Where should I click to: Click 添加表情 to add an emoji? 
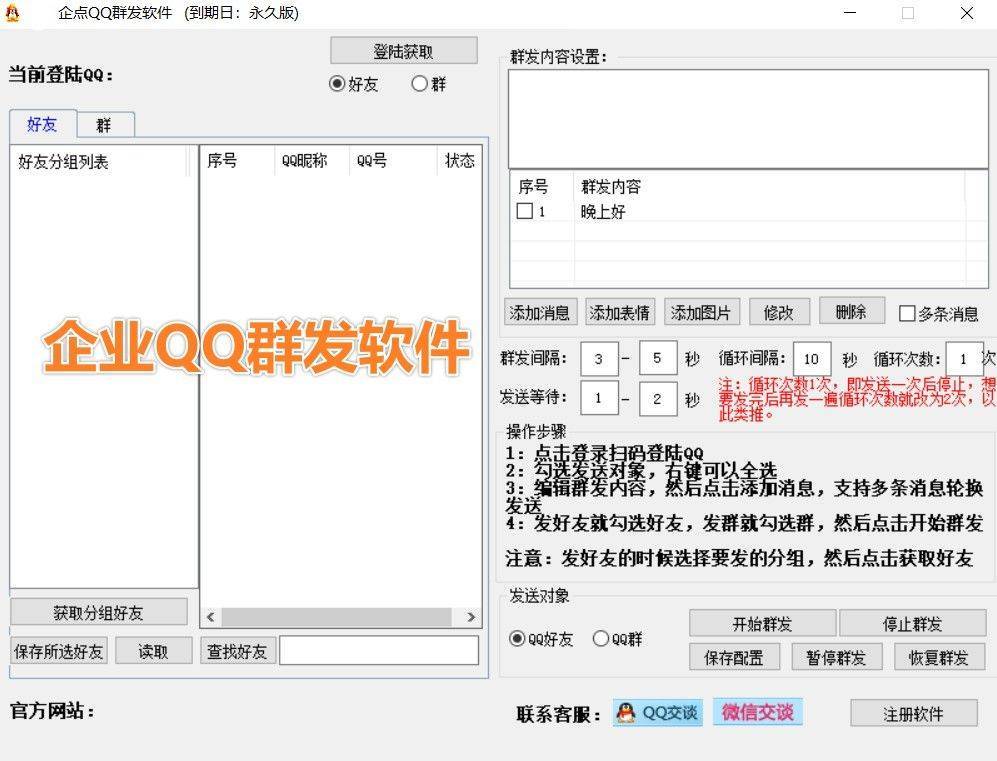619,312
